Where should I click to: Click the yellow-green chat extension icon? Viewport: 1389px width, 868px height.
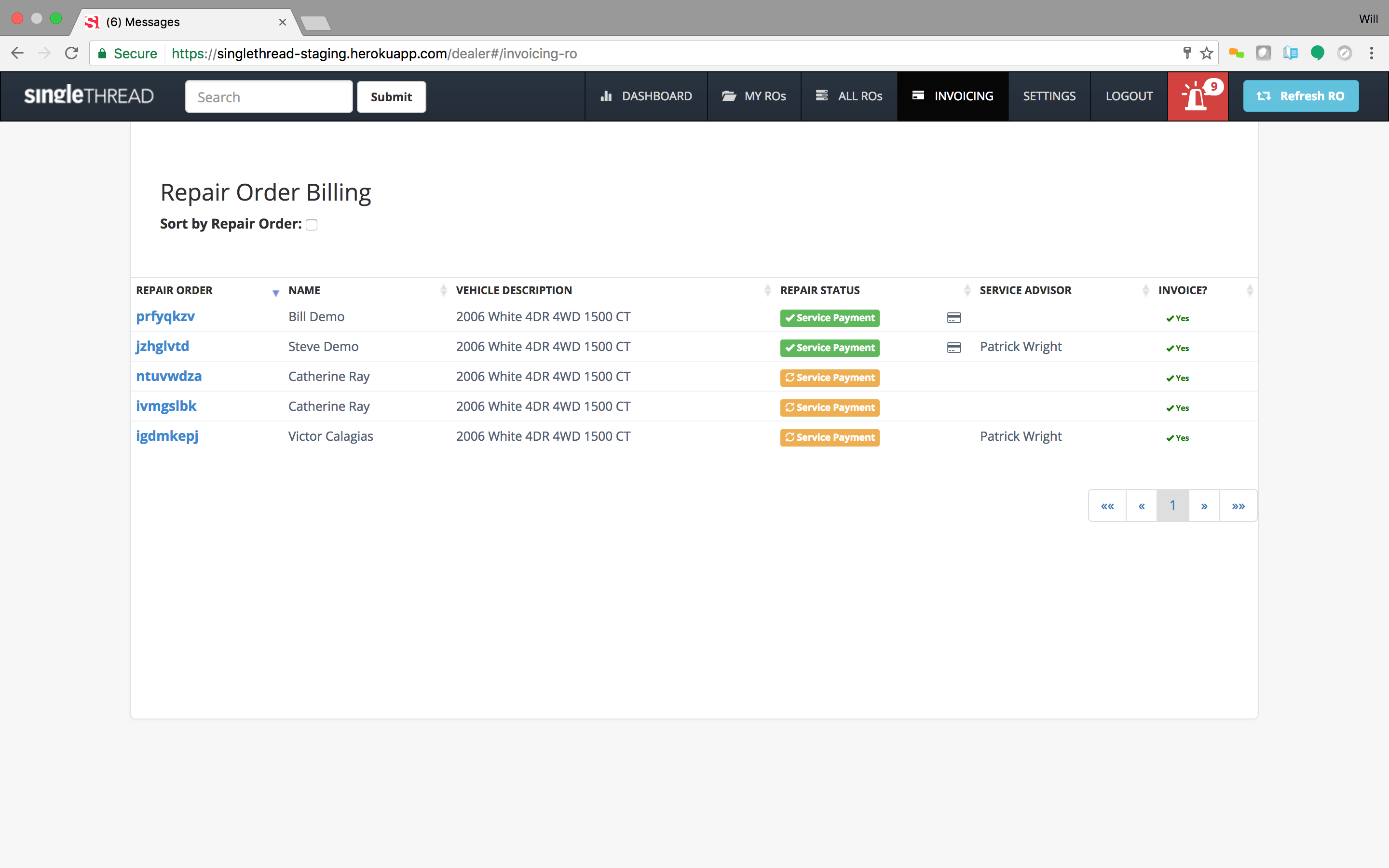(1236, 54)
